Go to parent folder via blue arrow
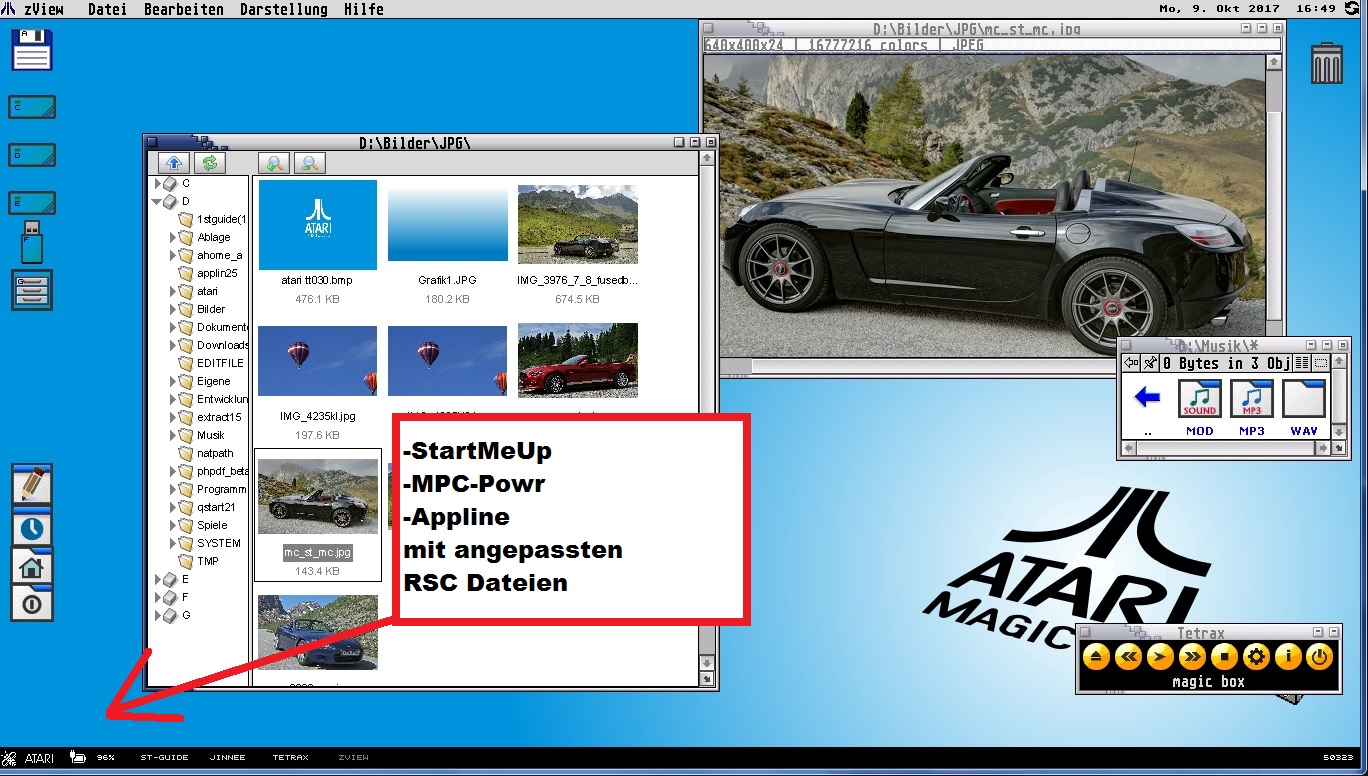1368x776 pixels. pos(1147,399)
